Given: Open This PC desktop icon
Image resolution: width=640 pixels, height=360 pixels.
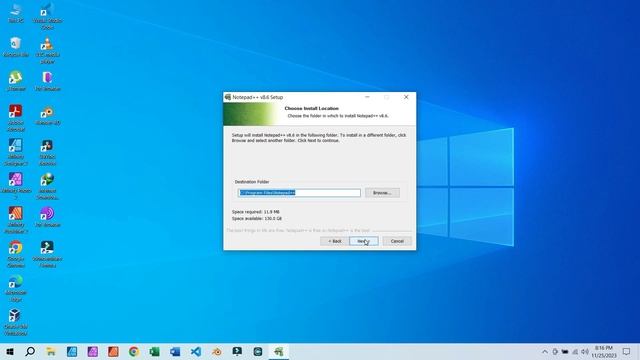Looking at the screenshot, I should point(16,13).
